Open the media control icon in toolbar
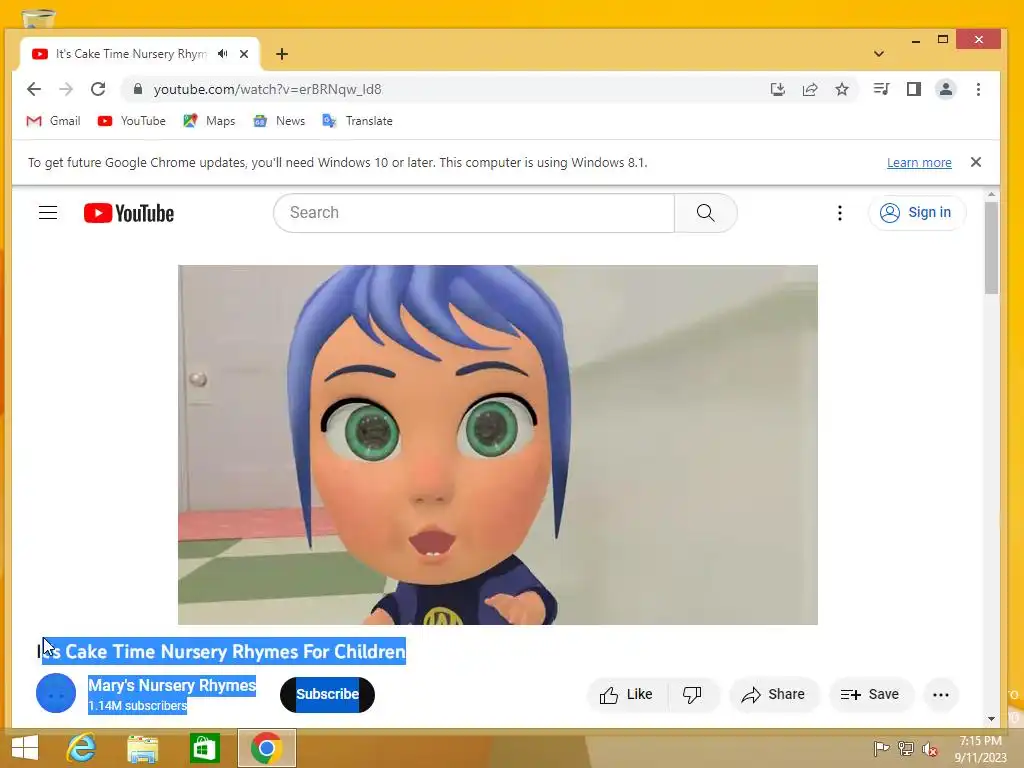 click(x=882, y=89)
